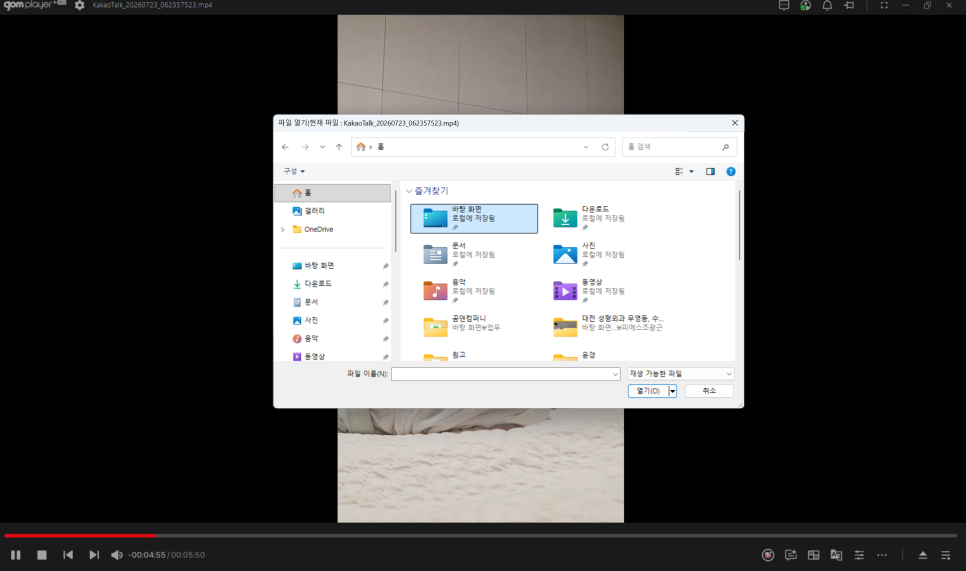Refresh the current folder location
This screenshot has height=571, width=966.
605,147
